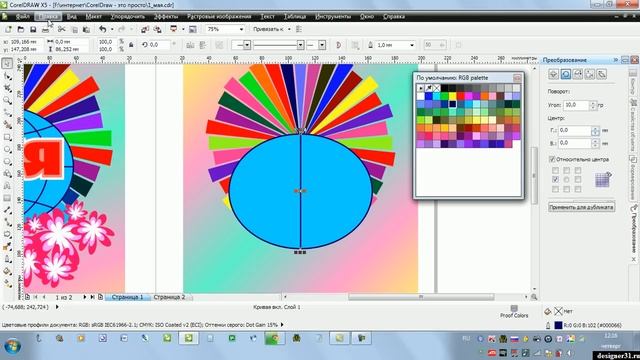The height and width of the screenshot is (360, 640).
Task: Select the Polygon tool in the toolbox
Action: point(7,162)
